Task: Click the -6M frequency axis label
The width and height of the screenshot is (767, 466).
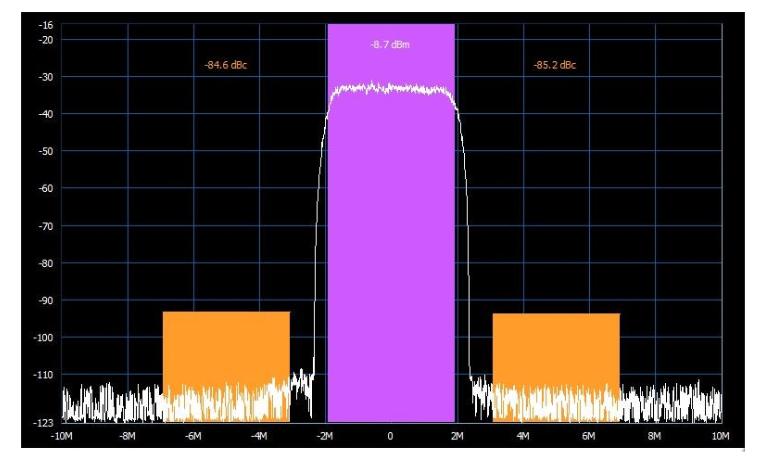Action: 193,436
